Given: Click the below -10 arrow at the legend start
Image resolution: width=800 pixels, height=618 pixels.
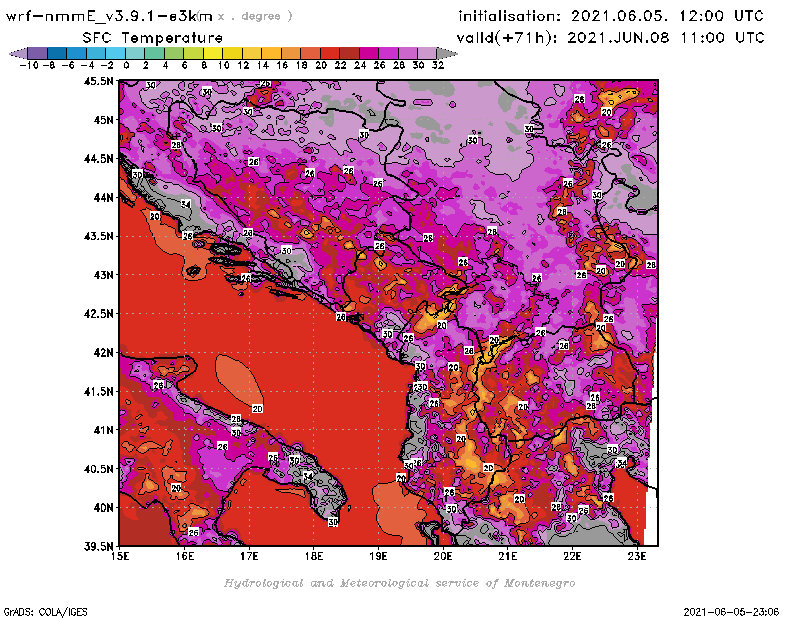Looking at the screenshot, I should coord(19,53).
